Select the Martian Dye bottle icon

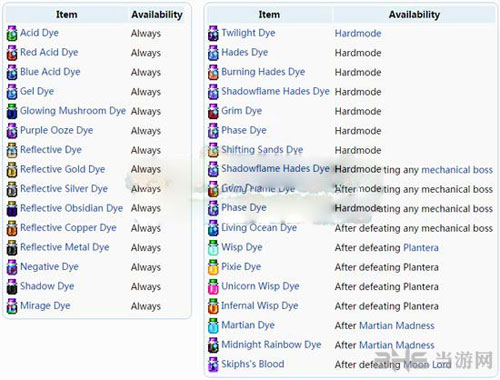[213, 325]
